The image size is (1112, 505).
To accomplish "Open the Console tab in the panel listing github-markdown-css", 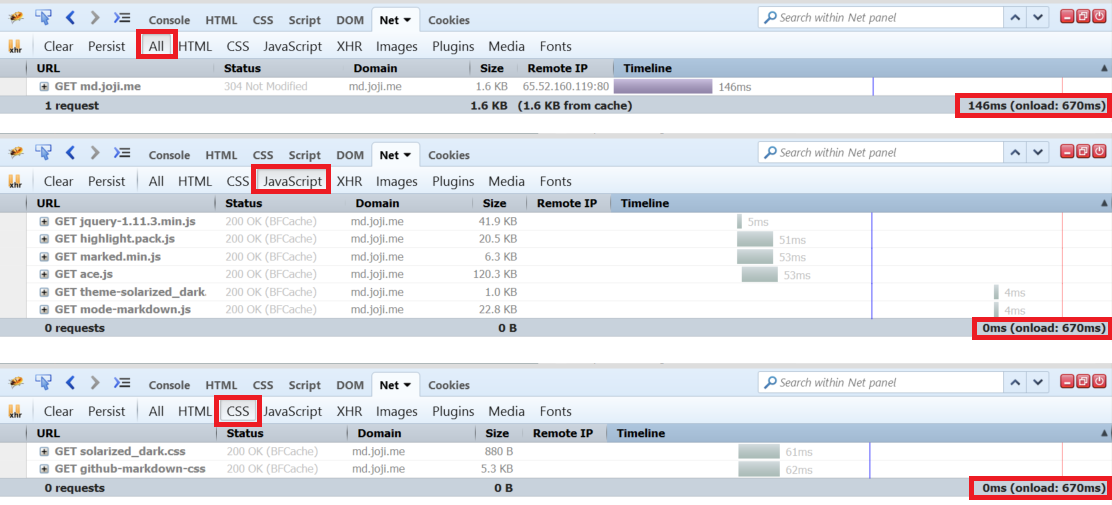I will (x=169, y=385).
